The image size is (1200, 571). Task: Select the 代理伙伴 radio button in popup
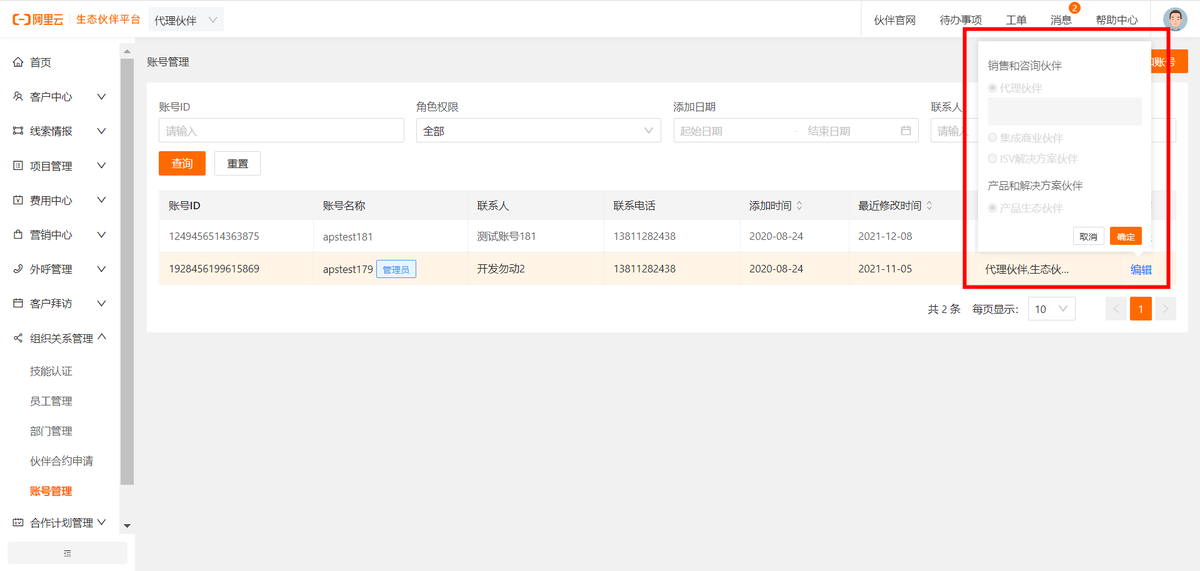992,88
